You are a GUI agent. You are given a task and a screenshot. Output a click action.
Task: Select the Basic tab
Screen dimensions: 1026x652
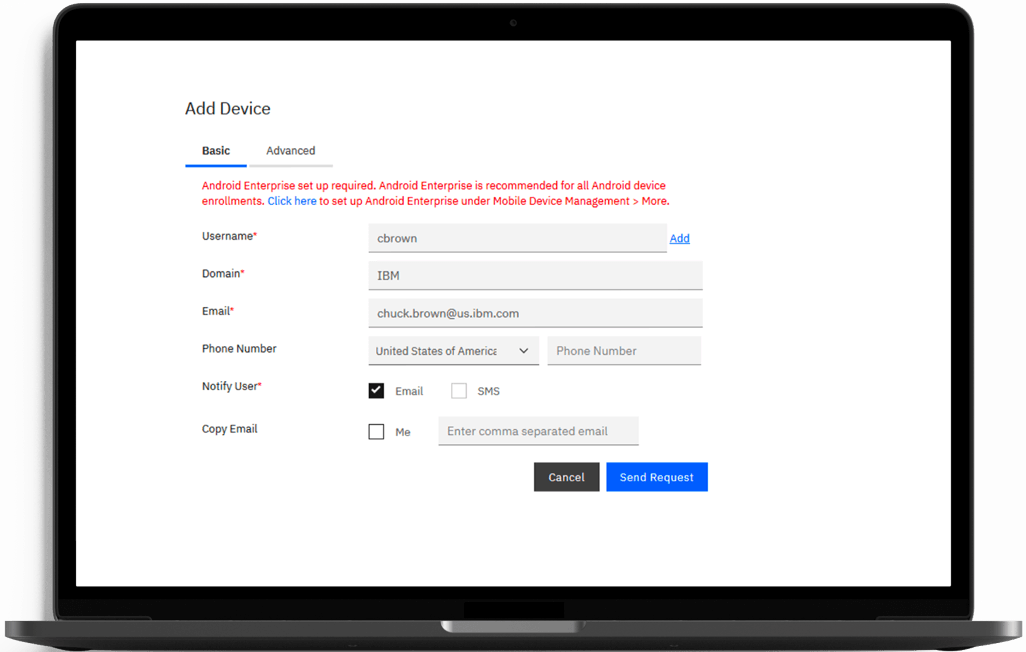216,151
